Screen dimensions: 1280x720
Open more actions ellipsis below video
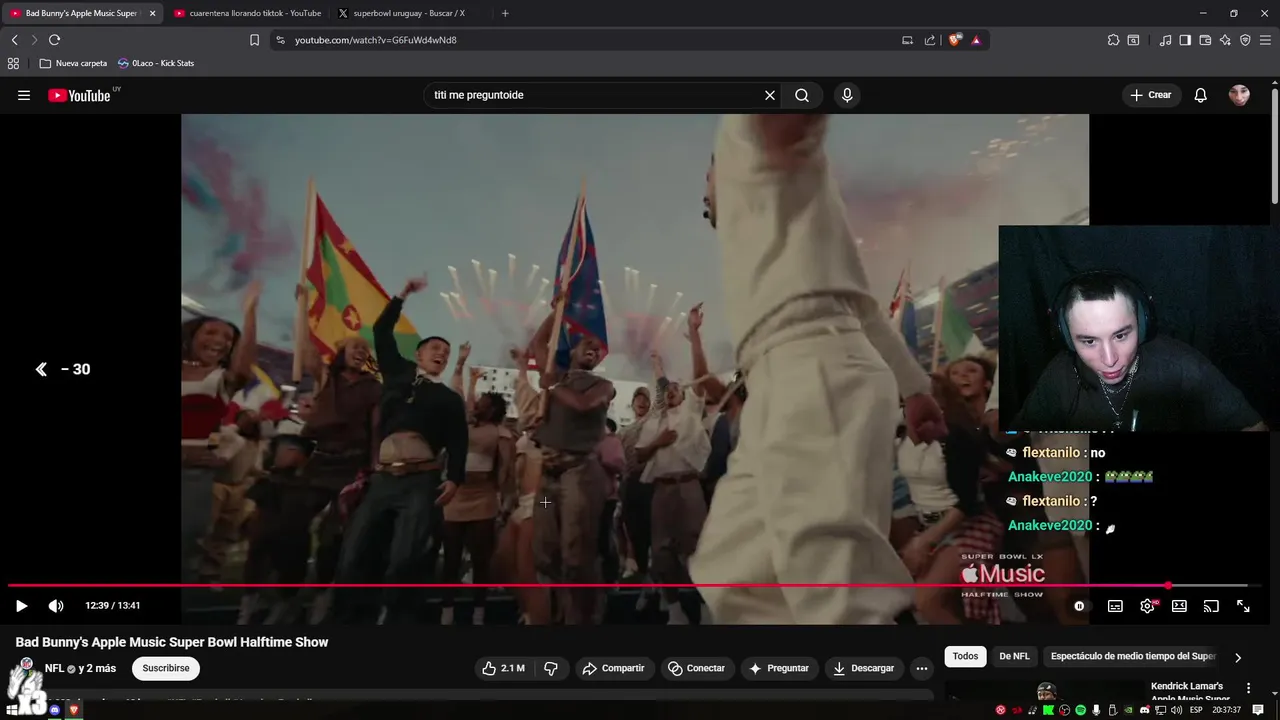click(x=922, y=668)
